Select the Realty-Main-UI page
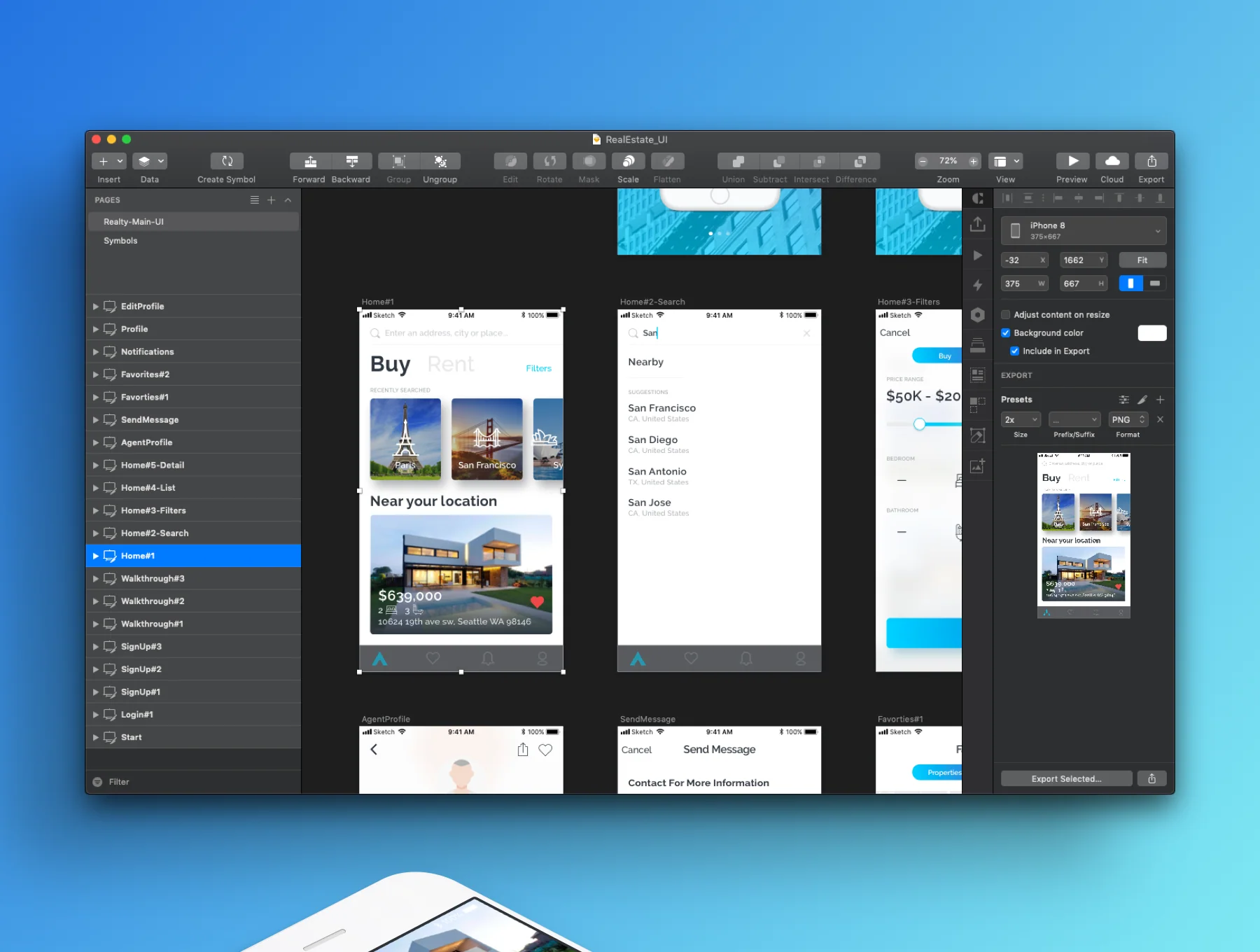Viewport: 1260px width, 952px height. click(x=193, y=222)
